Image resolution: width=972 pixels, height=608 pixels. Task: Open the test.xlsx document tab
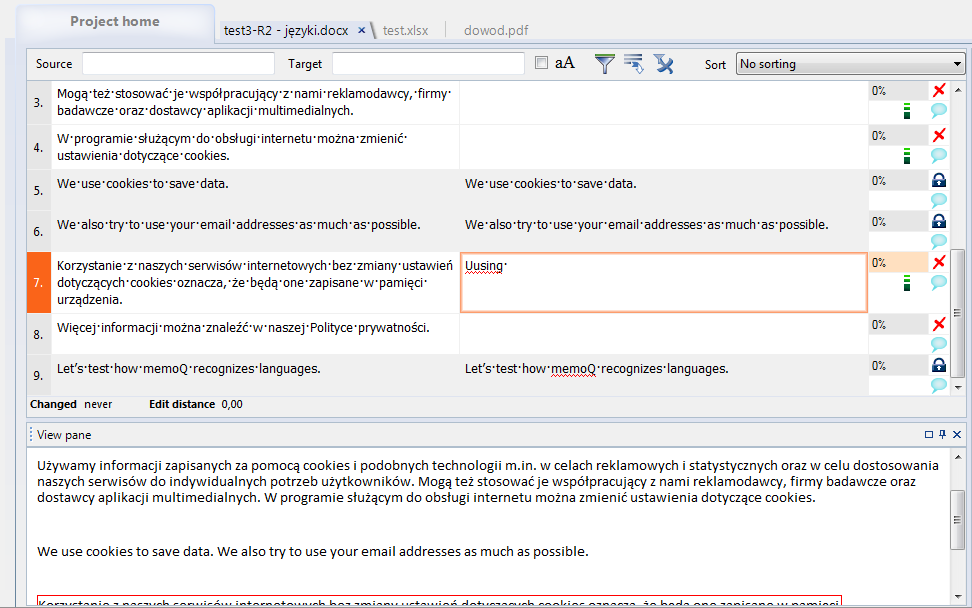click(406, 31)
